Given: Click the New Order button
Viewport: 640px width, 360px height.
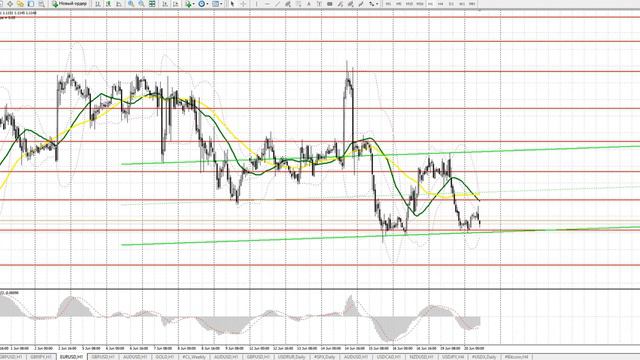Looking at the screenshot, I should (70, 4).
